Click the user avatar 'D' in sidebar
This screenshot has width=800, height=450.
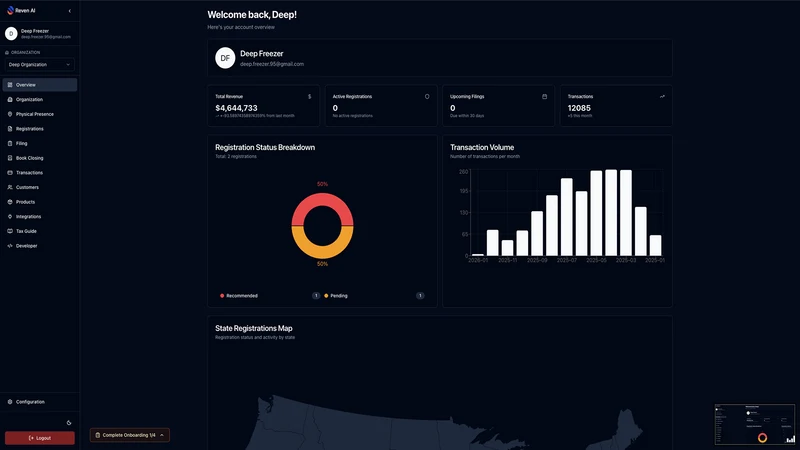pyautogui.click(x=11, y=34)
